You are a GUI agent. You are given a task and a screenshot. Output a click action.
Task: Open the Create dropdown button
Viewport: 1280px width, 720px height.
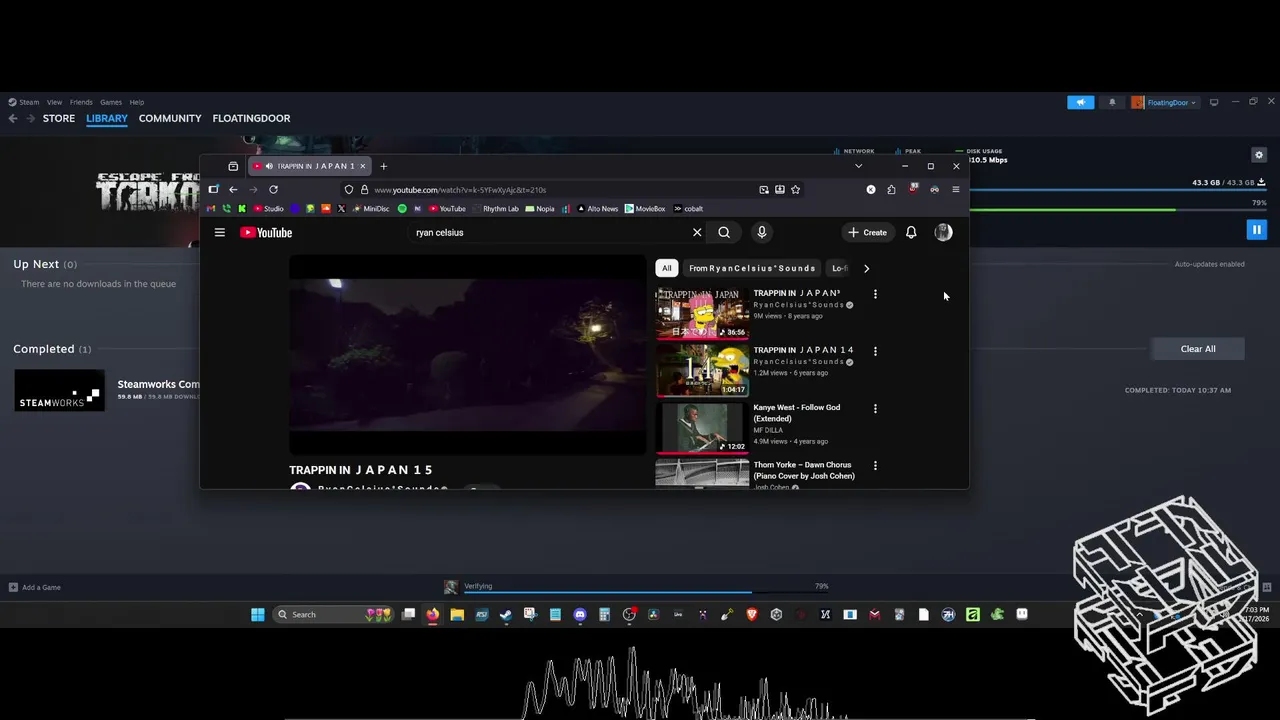point(867,232)
